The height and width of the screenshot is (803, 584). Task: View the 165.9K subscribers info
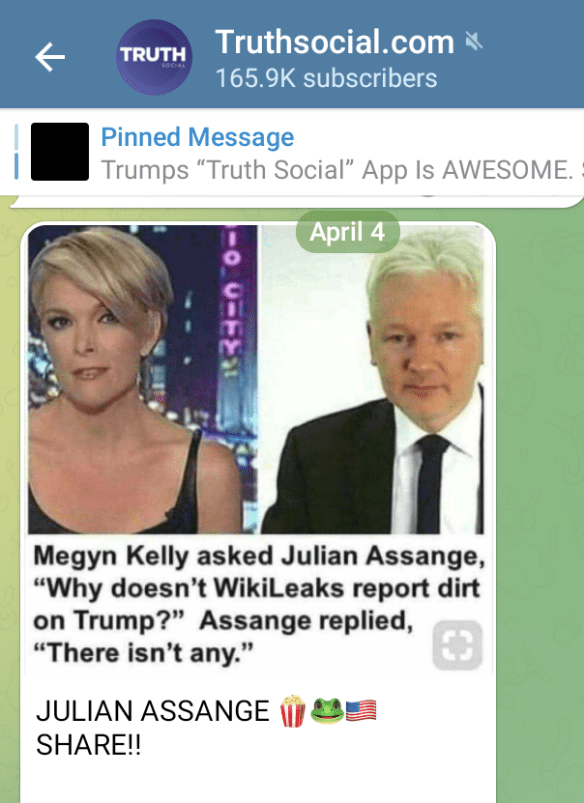[326, 79]
